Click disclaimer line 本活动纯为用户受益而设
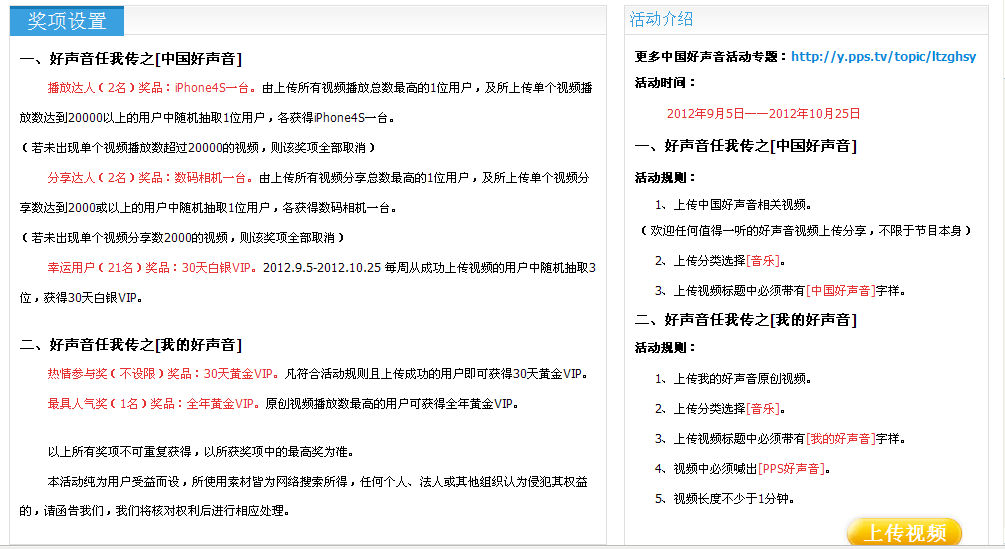 [x=317, y=482]
